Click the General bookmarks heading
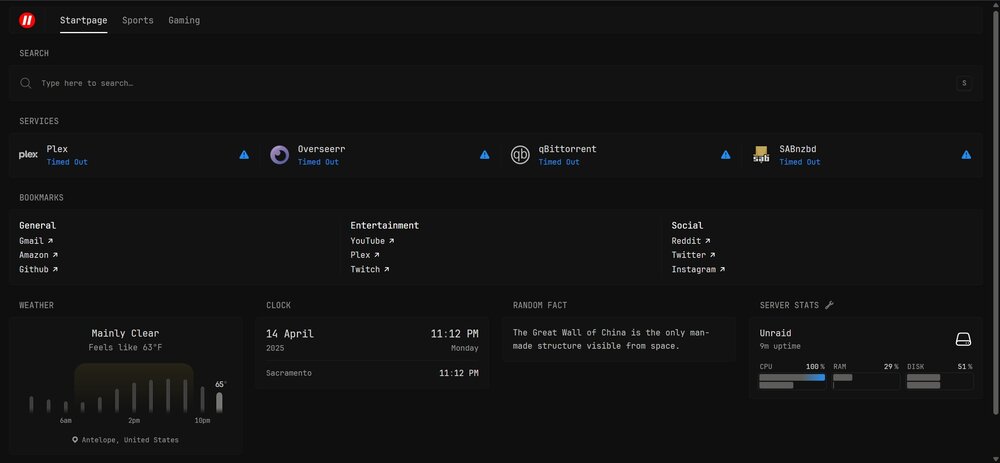Image resolution: width=1000 pixels, height=463 pixels. pyautogui.click(x=38, y=226)
